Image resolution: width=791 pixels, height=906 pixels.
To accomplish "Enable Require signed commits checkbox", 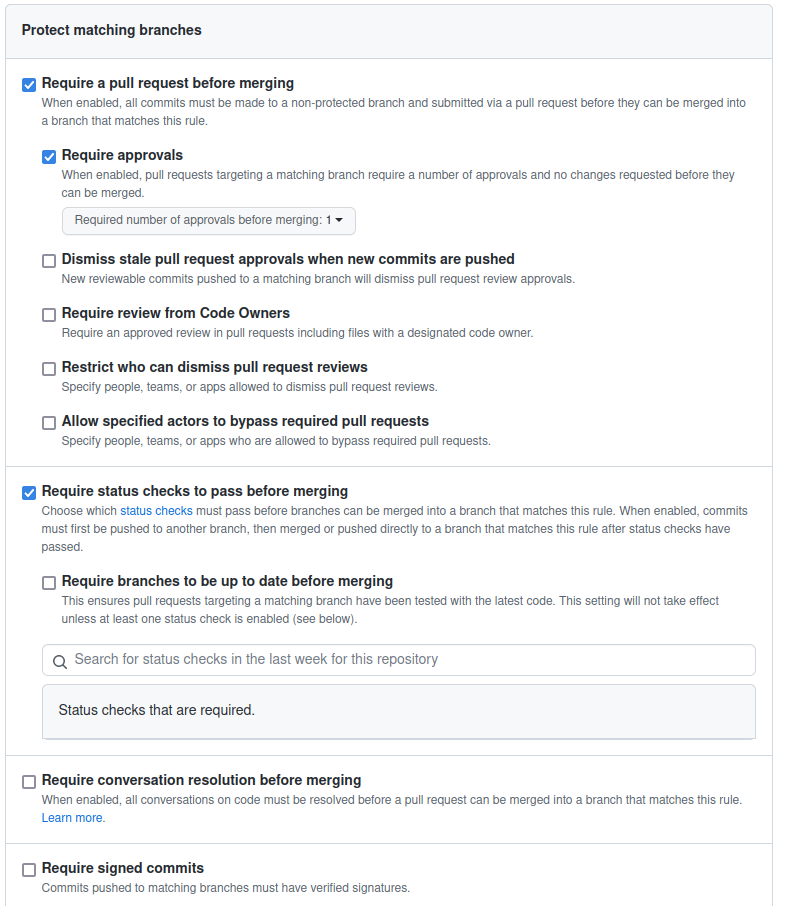I will click(x=29, y=870).
